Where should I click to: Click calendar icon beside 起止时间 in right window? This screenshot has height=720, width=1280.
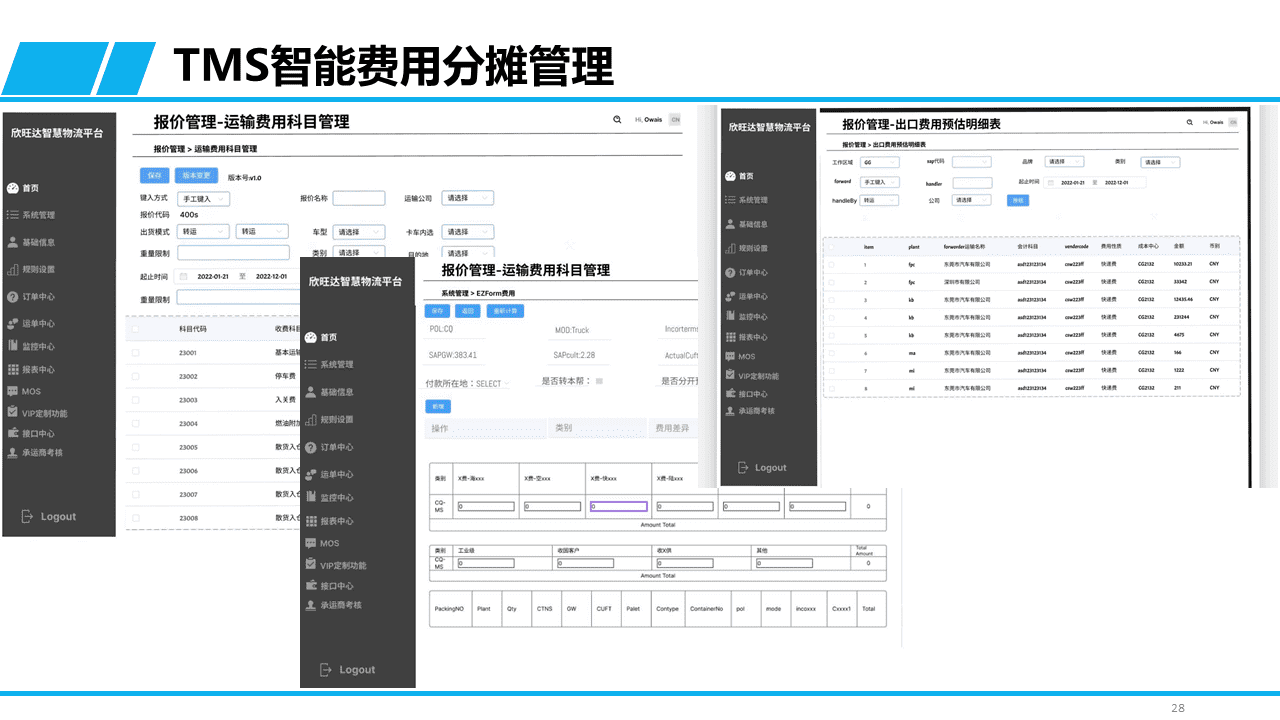point(1051,183)
